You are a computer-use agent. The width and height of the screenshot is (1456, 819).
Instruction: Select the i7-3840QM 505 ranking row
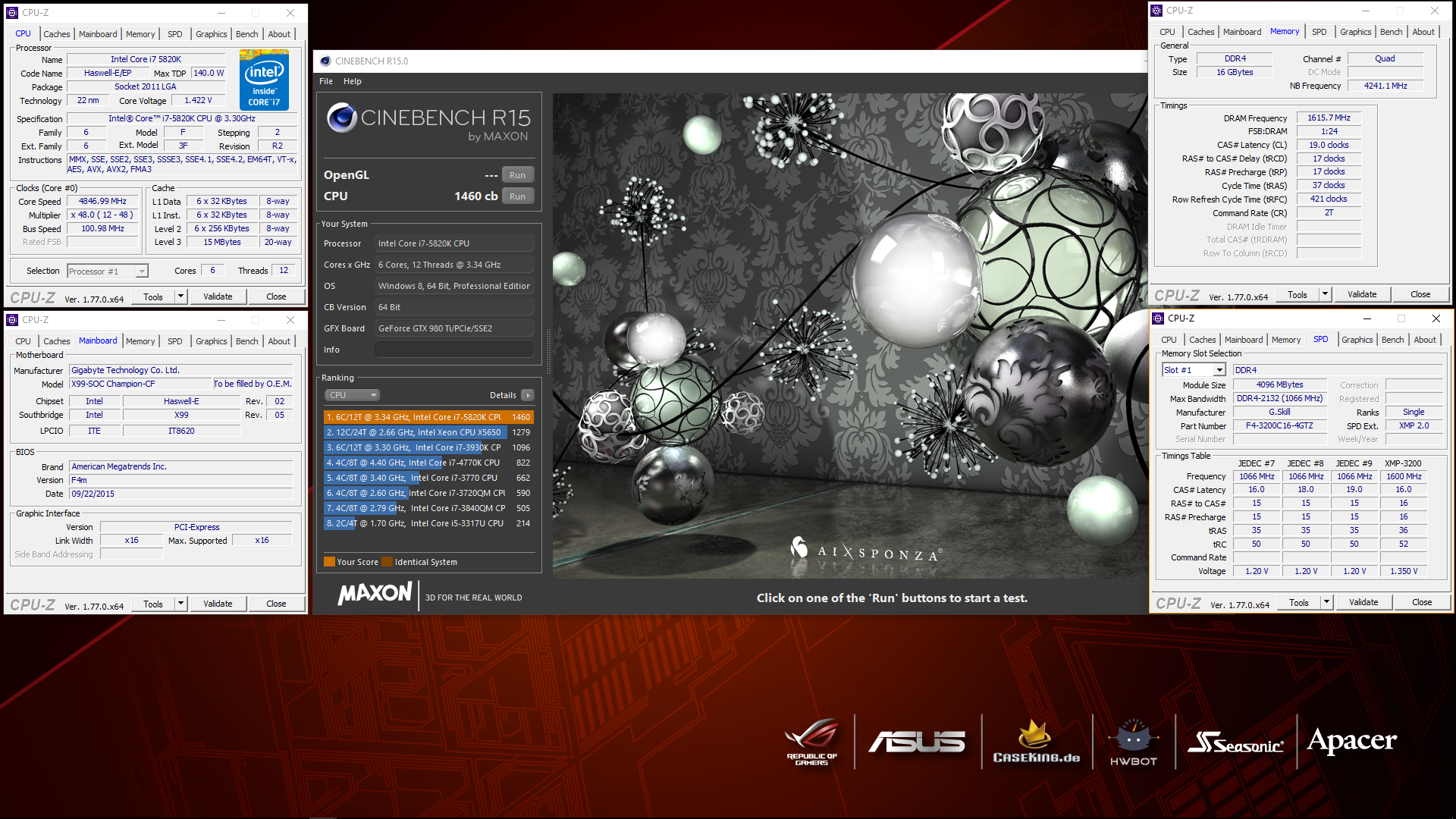pos(428,508)
